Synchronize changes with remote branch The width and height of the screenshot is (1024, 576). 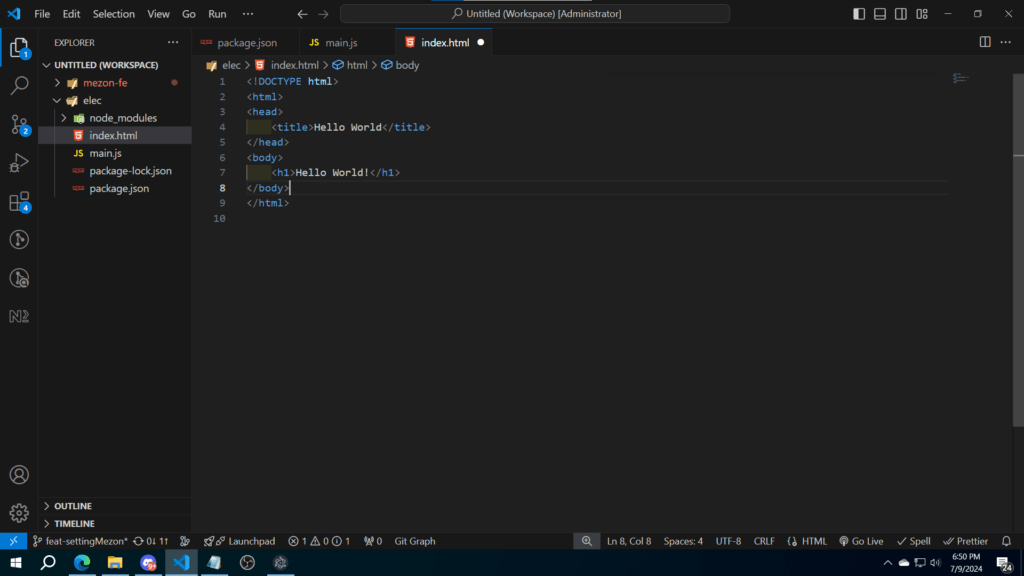[x=151, y=541]
